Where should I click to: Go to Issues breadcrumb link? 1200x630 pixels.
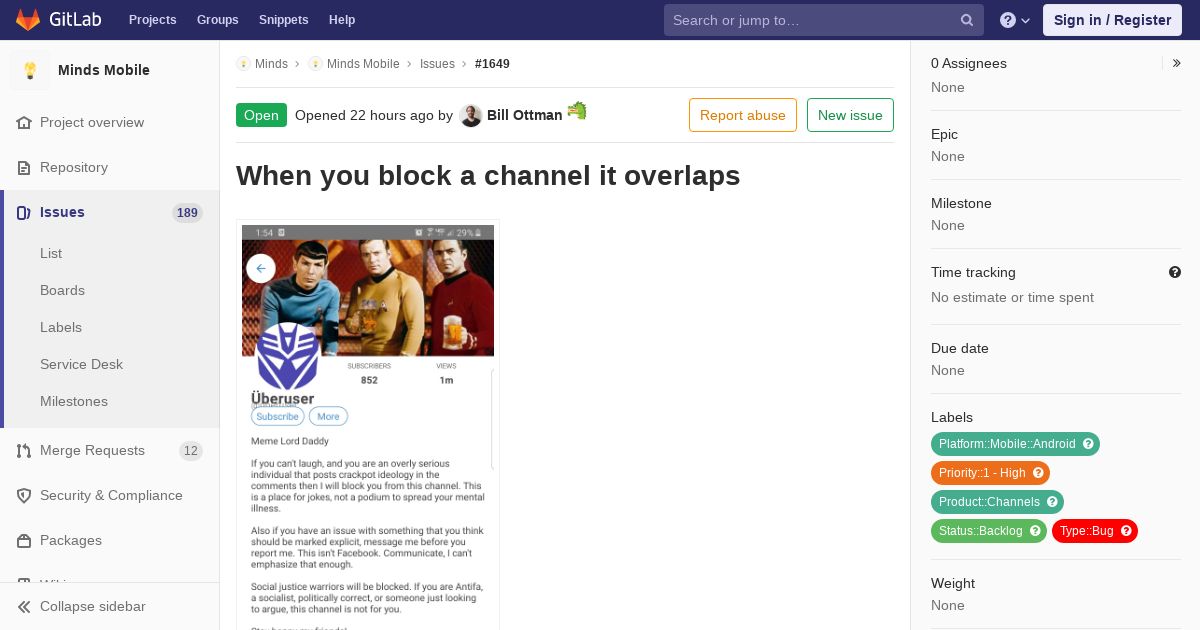point(437,63)
